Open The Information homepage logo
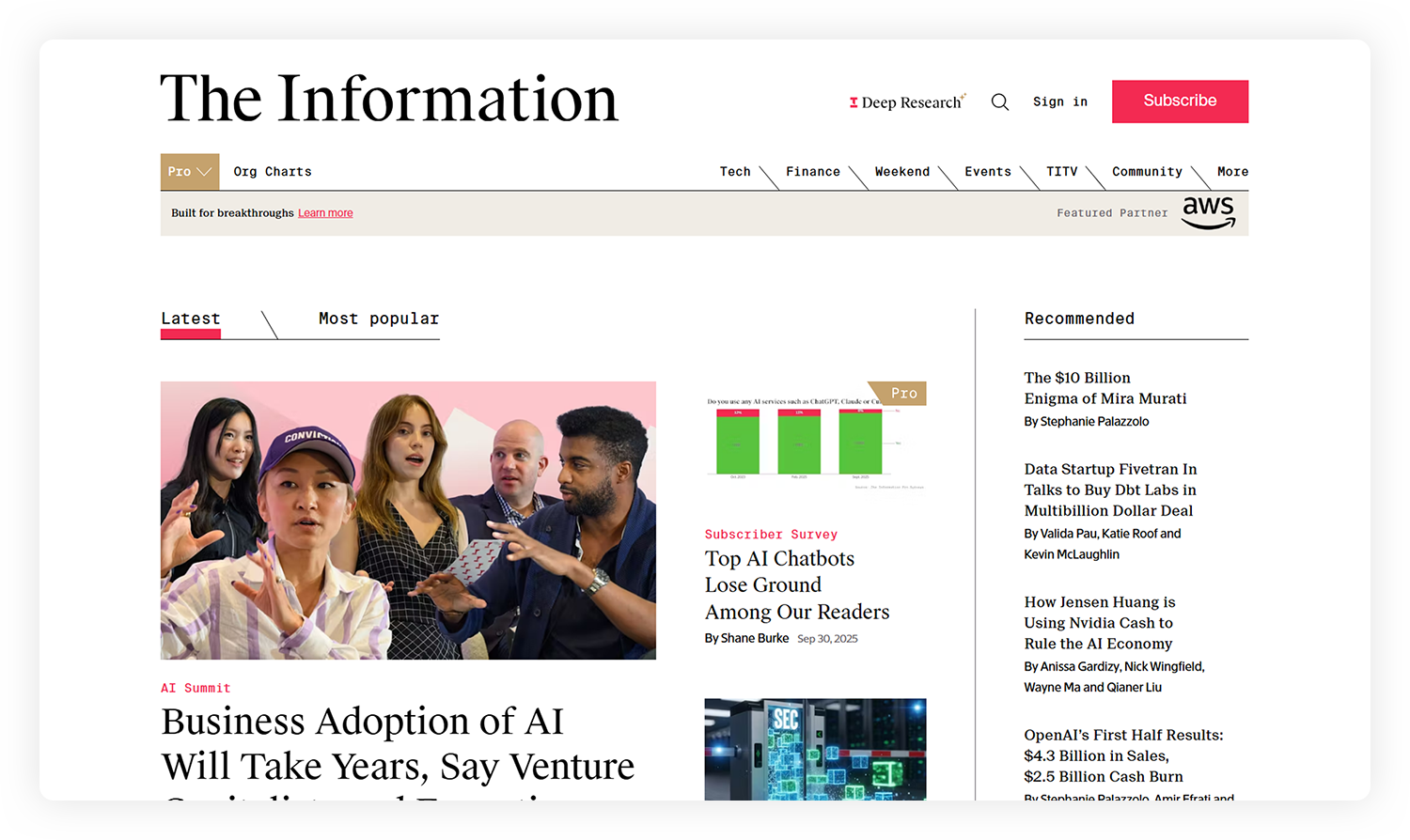Screen dimensions: 1410x840 [x=389, y=99]
